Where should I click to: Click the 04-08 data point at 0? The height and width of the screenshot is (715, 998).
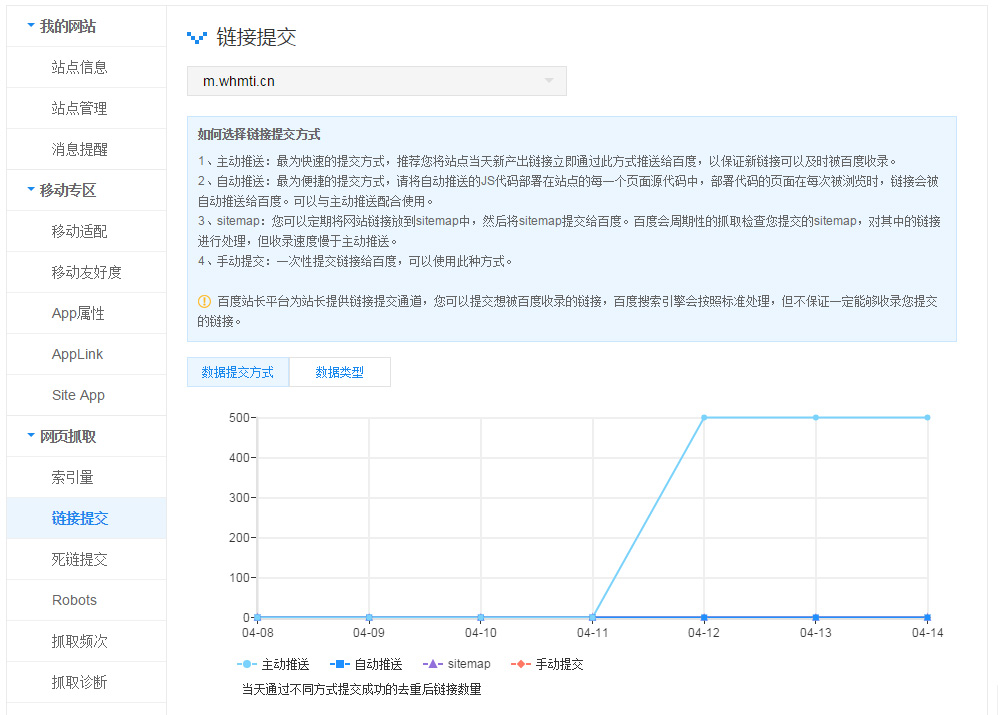(257, 618)
